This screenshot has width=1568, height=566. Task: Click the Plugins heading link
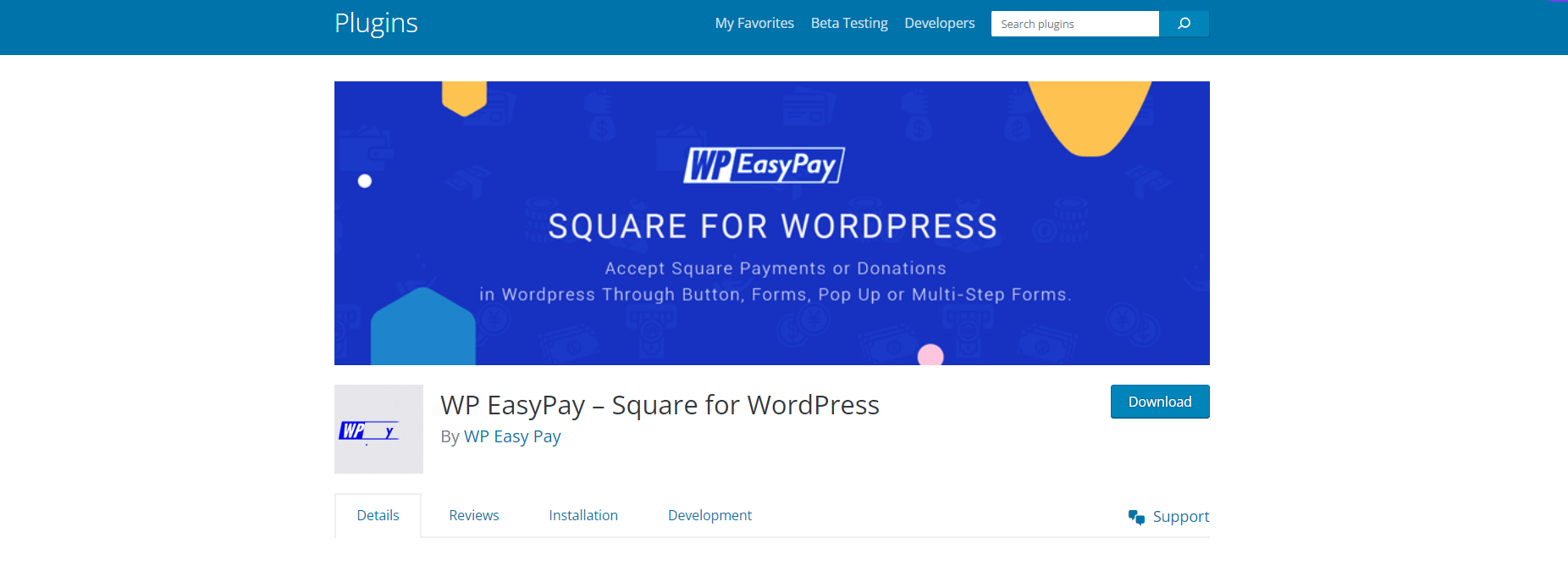pyautogui.click(x=376, y=23)
